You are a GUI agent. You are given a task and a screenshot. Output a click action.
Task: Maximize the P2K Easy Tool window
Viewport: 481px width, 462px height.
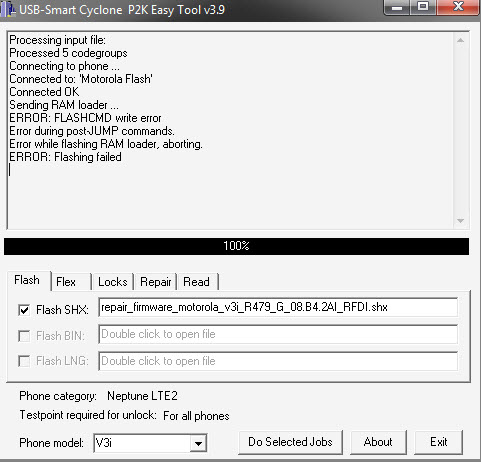[423, 7]
